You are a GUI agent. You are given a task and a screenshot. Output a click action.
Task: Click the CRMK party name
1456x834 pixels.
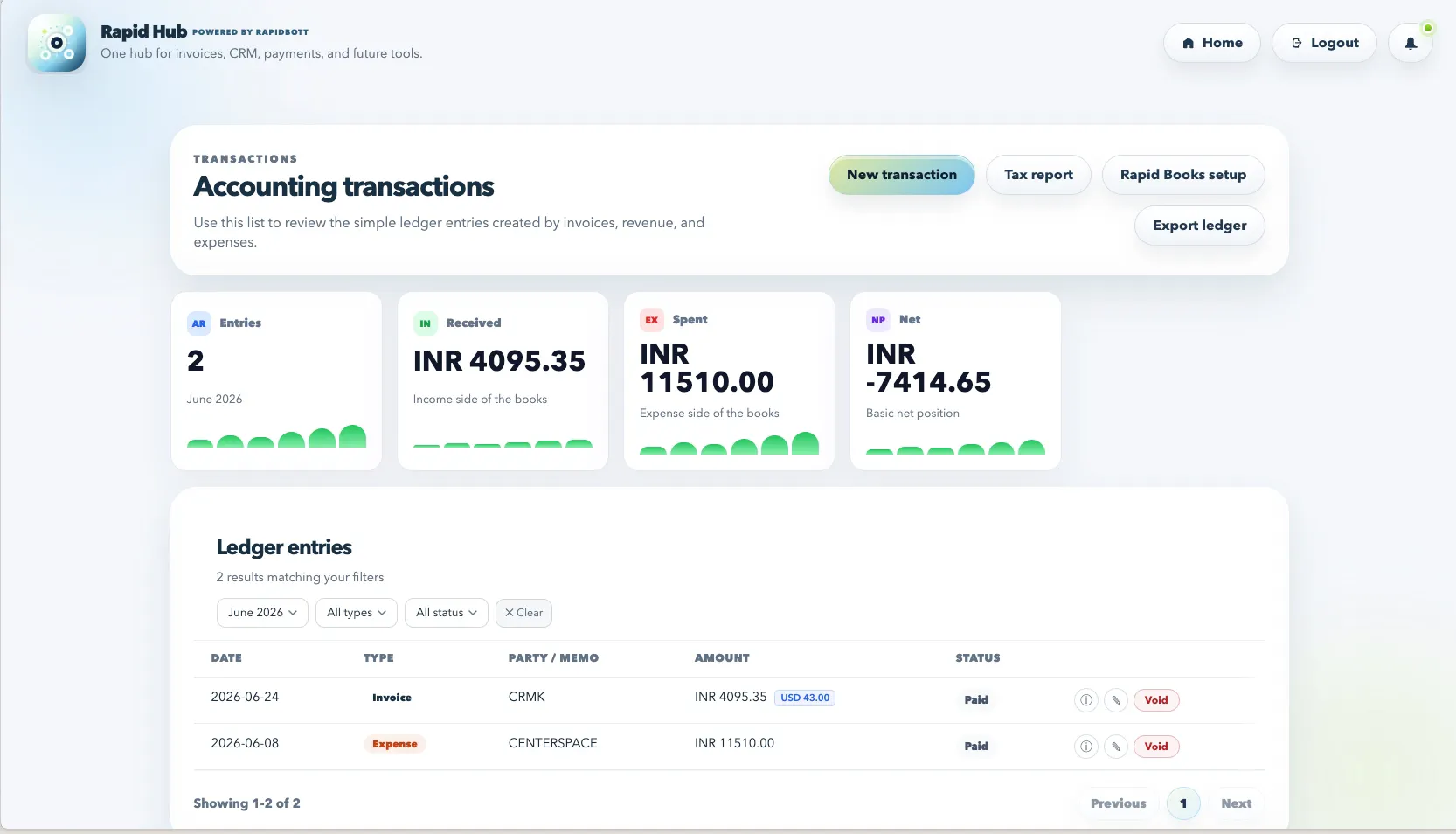click(x=526, y=697)
